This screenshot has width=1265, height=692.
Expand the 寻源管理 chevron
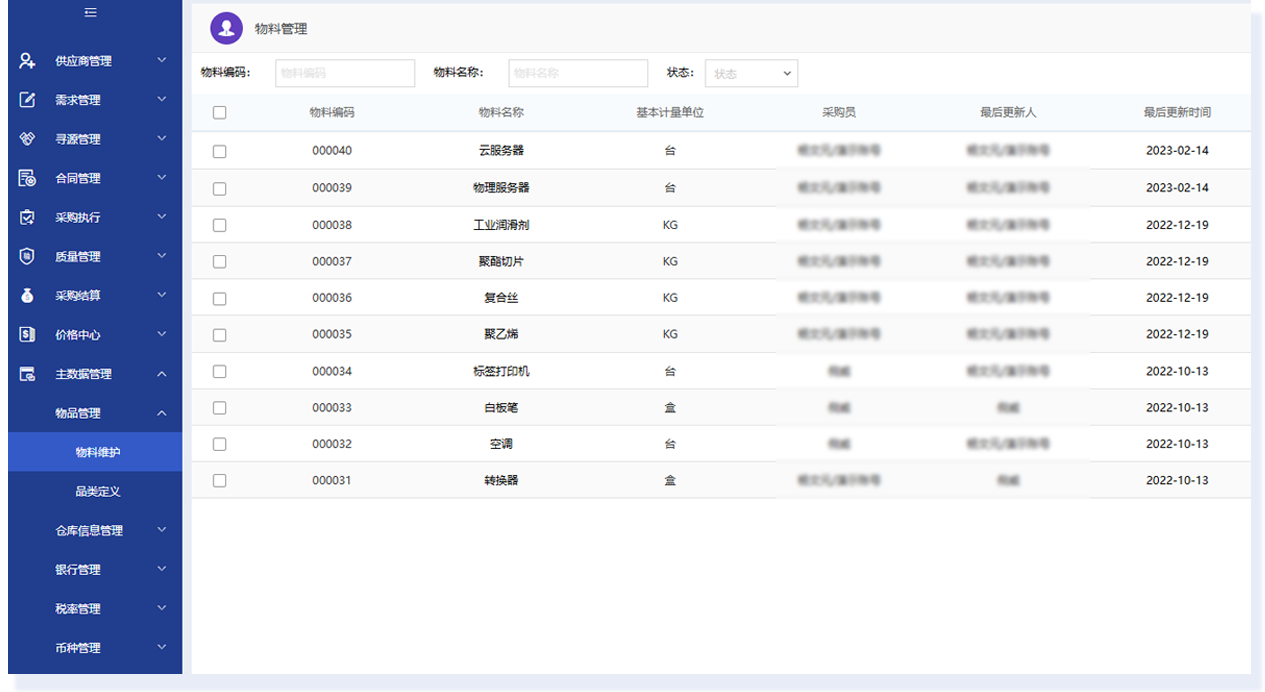pos(162,138)
